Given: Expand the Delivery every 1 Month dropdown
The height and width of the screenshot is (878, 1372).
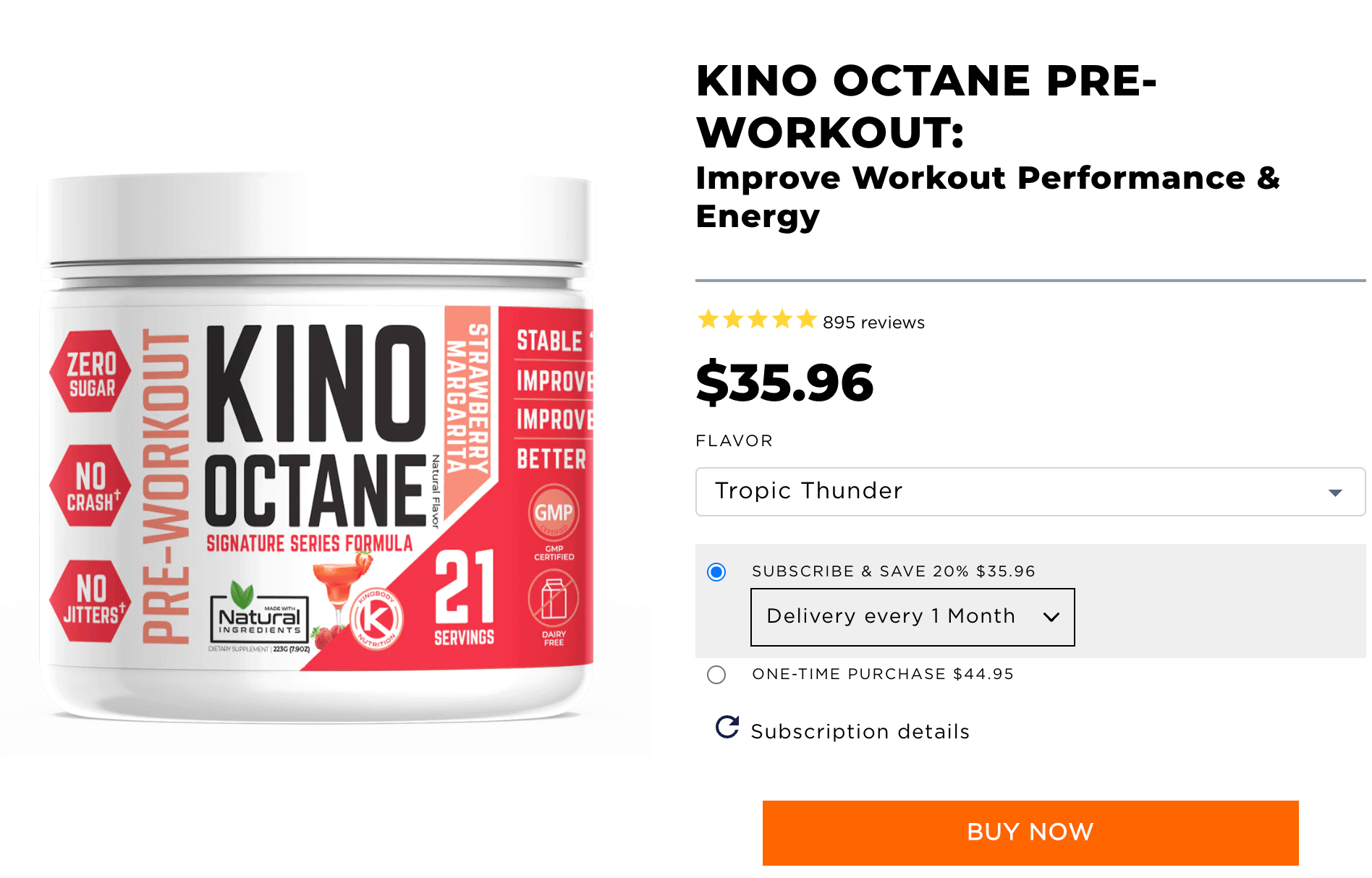Looking at the screenshot, I should (x=912, y=617).
